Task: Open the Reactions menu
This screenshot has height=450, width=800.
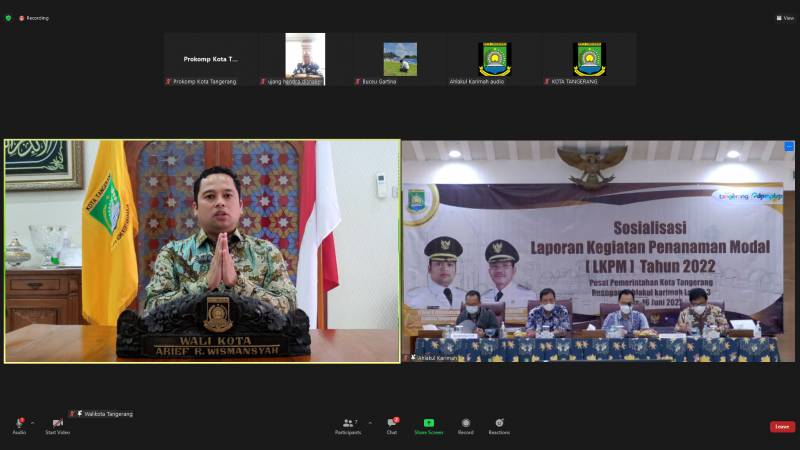Action: tap(499, 423)
